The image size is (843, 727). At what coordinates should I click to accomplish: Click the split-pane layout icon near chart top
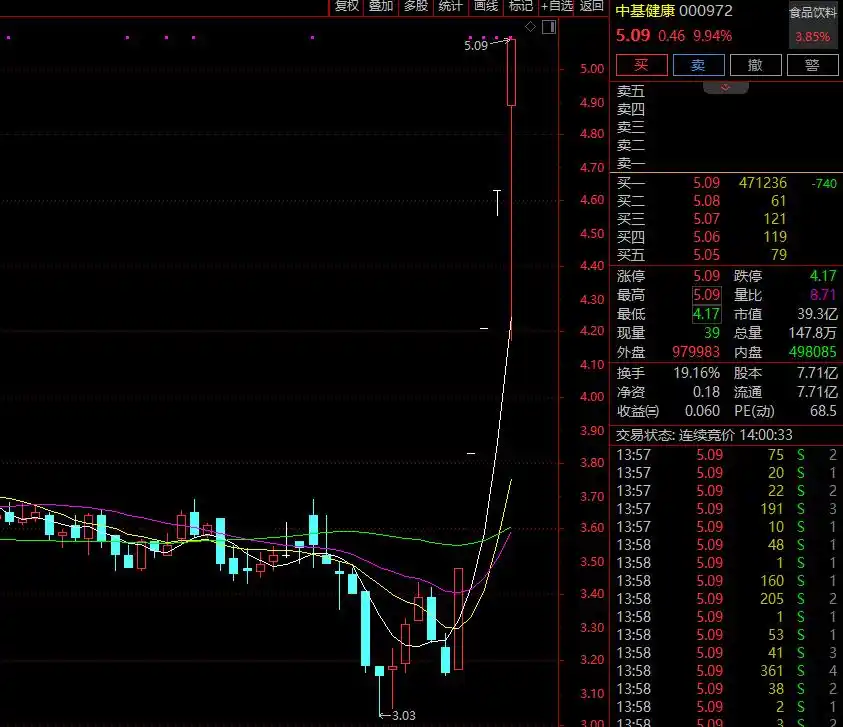[x=551, y=27]
